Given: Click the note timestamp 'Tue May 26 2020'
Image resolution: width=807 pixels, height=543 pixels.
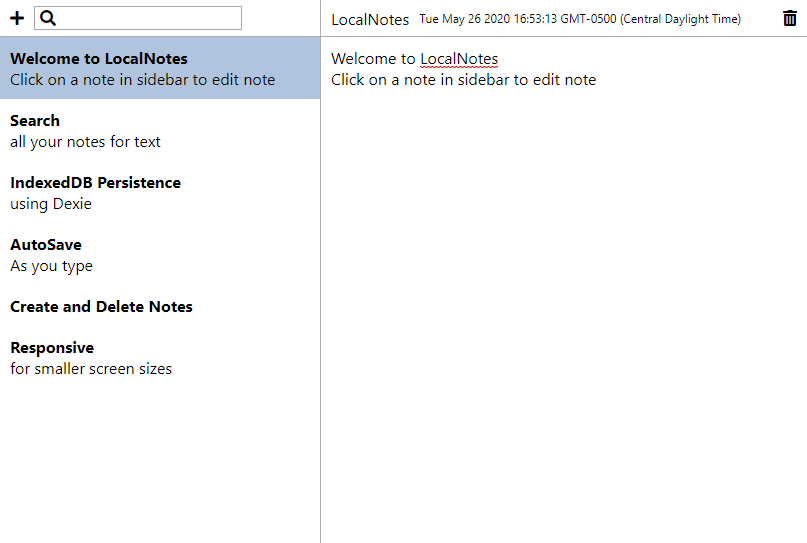Looking at the screenshot, I should coord(580,19).
